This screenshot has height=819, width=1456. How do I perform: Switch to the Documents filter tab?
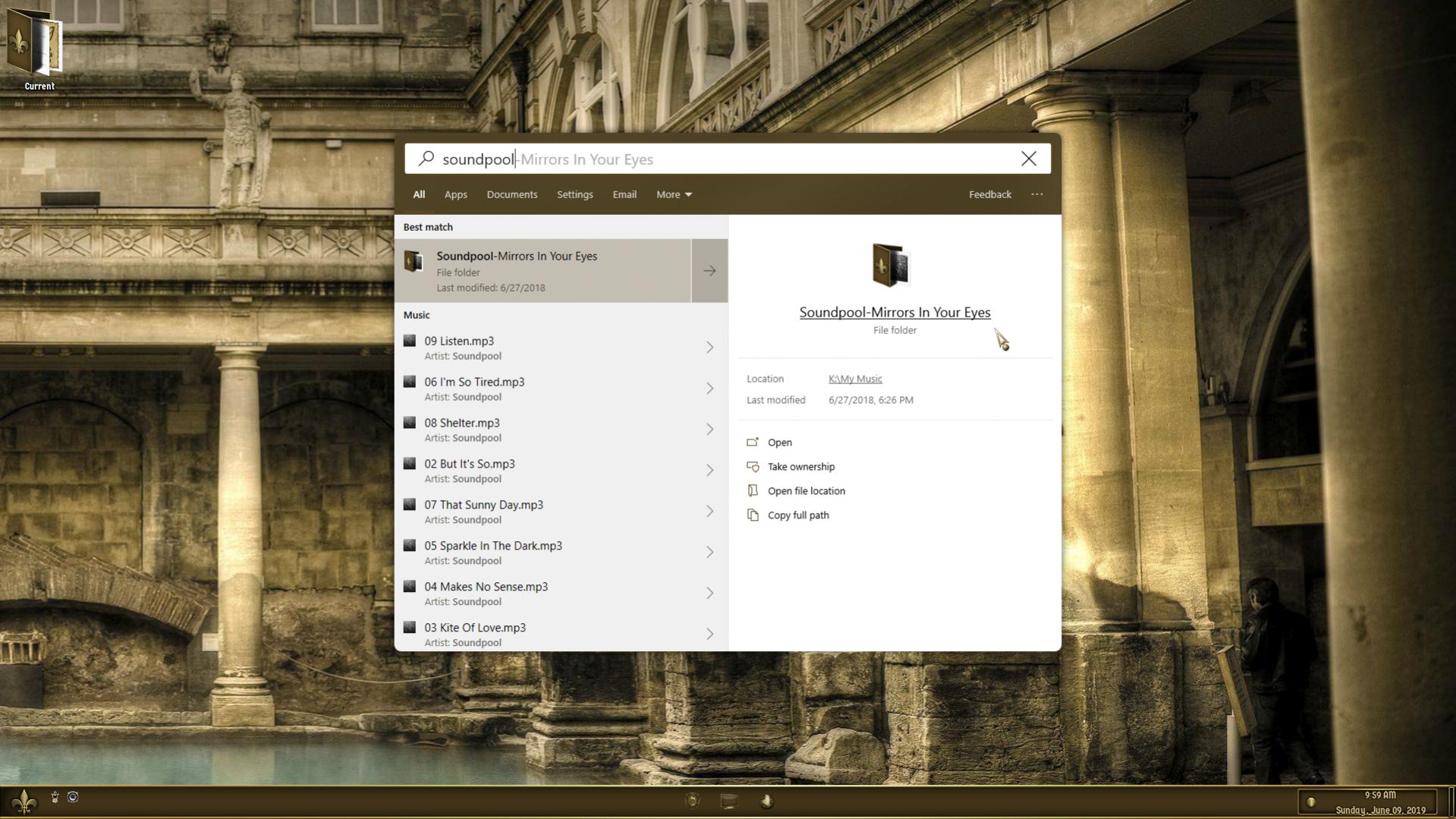coord(512,194)
